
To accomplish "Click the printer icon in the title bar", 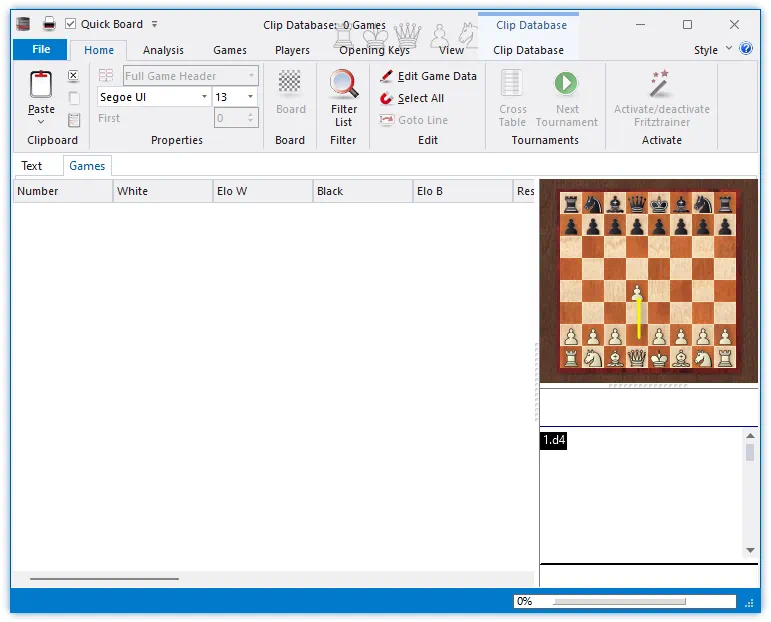I will click(x=49, y=24).
